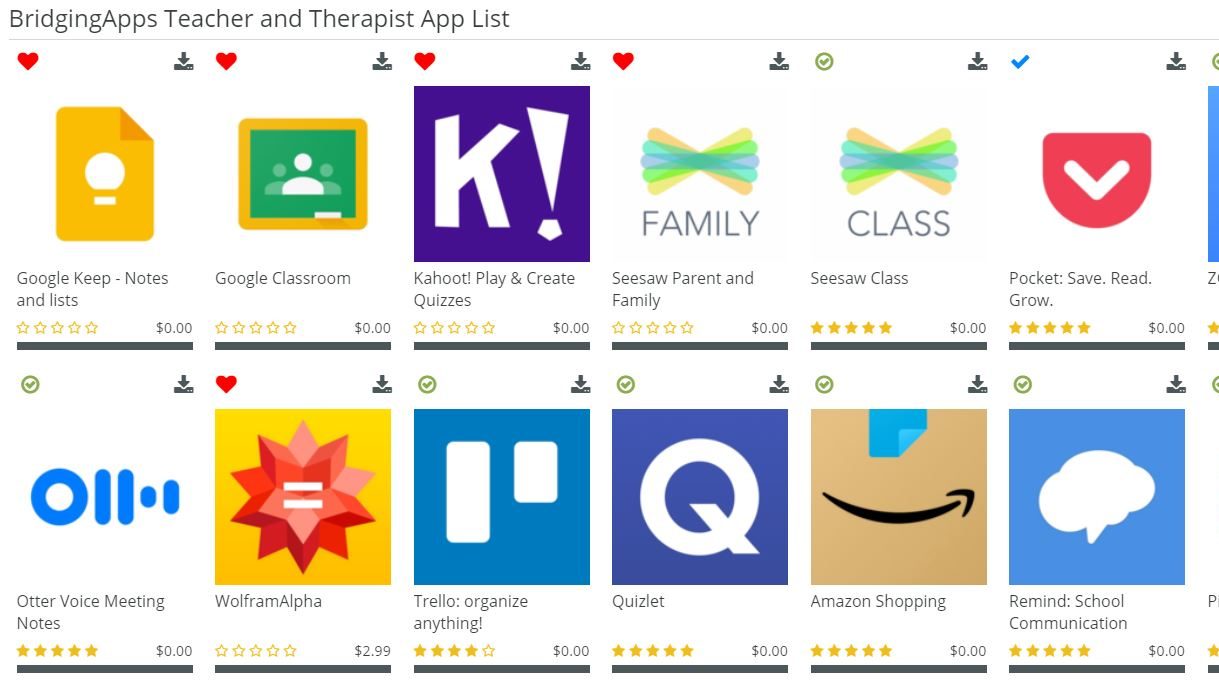The width and height of the screenshot is (1219, 685).
Task: Toggle the blue checkmark above Pocket
Action: point(1019,62)
